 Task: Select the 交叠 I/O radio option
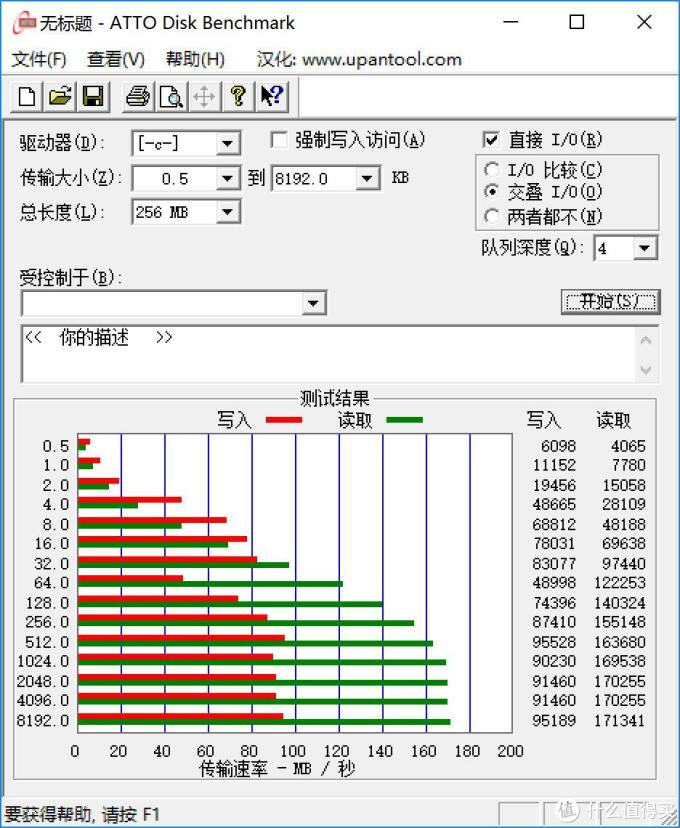pos(492,192)
